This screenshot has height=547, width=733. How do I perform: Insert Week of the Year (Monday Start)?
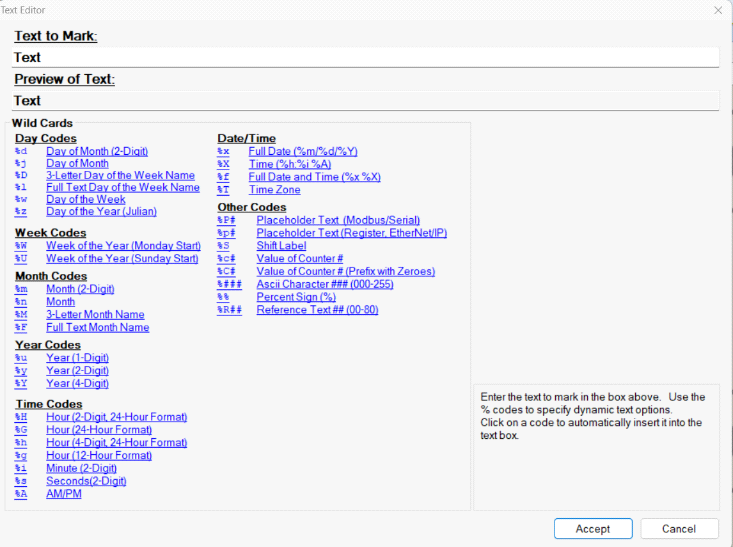(122, 246)
